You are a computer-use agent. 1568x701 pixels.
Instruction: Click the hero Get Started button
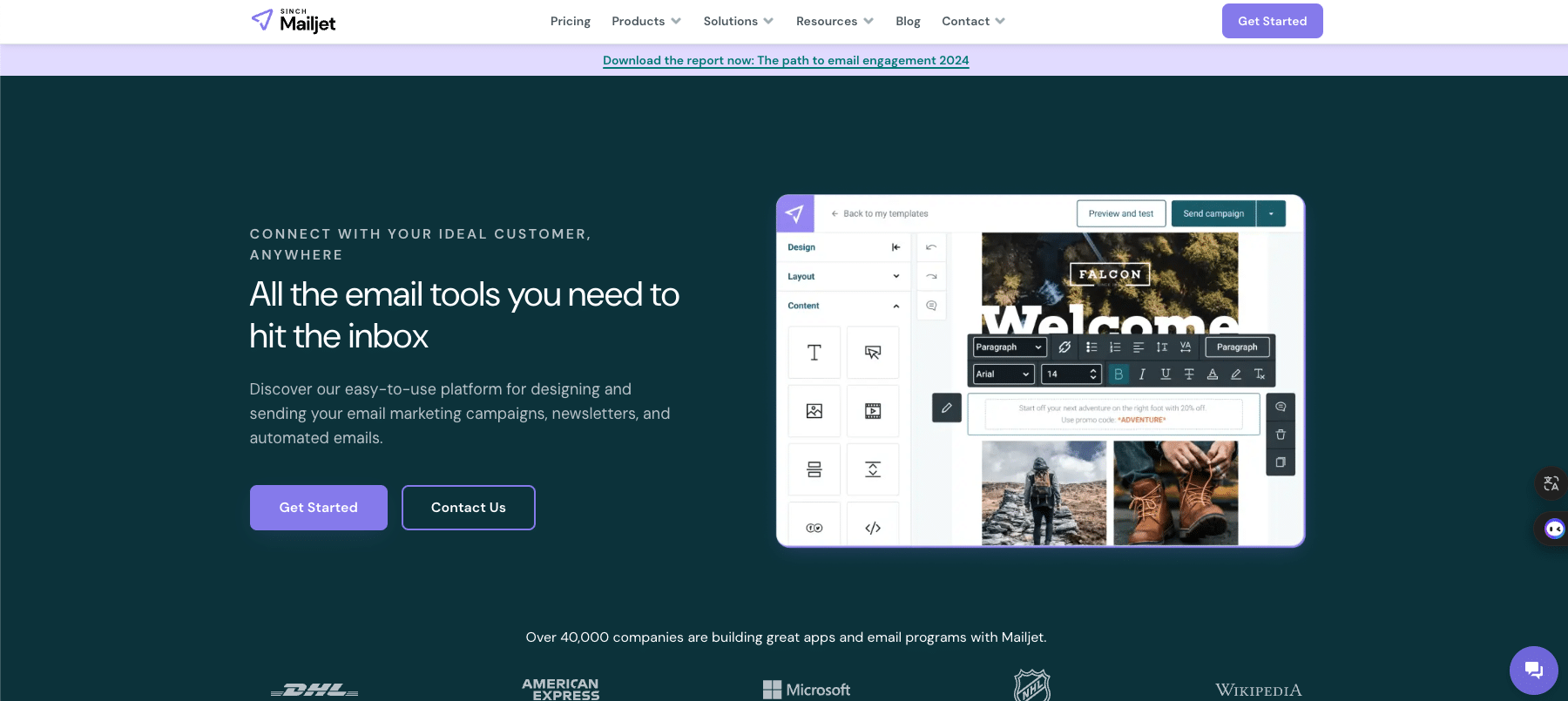click(319, 508)
